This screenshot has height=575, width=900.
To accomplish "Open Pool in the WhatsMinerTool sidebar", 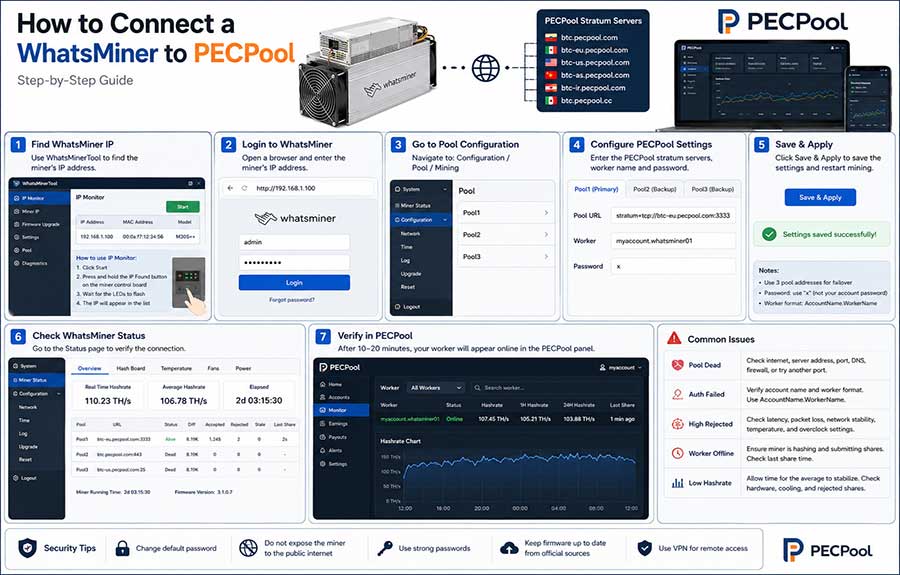I will pos(23,250).
